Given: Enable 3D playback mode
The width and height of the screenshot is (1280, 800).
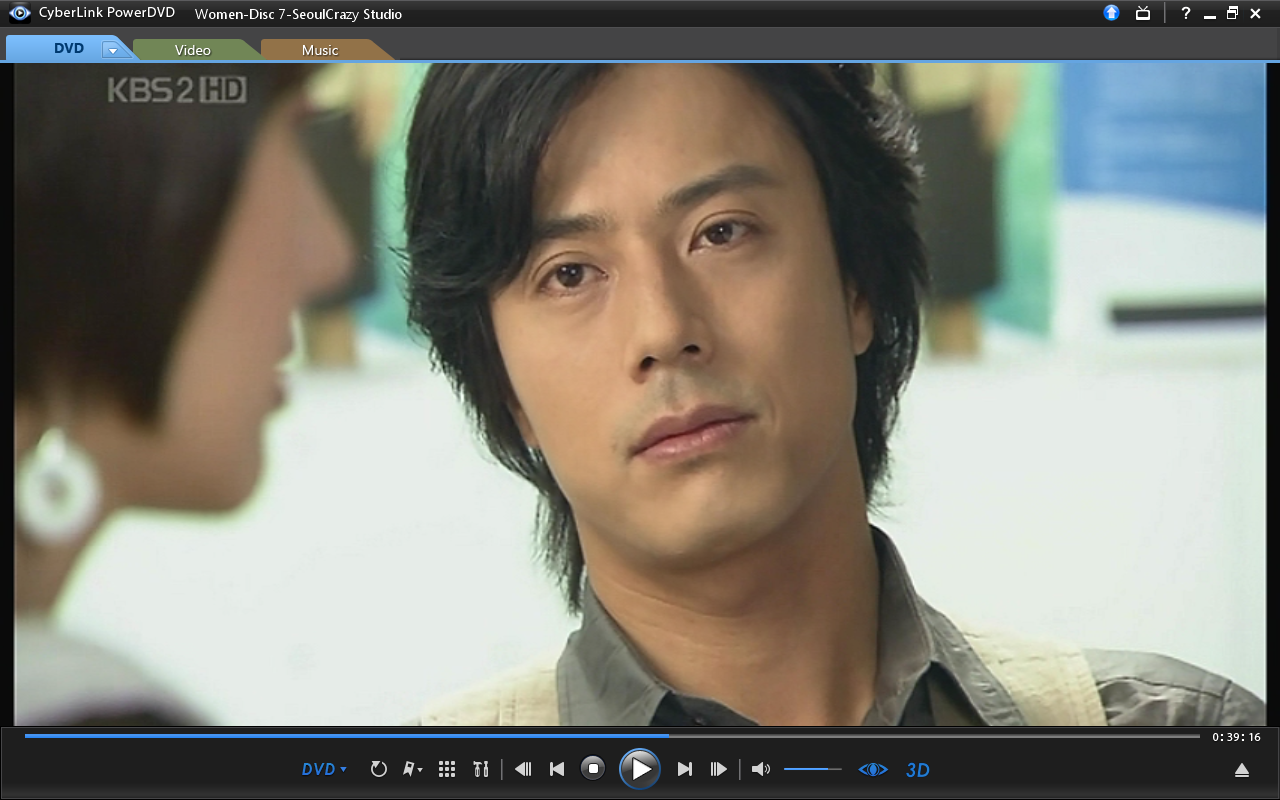Looking at the screenshot, I should 918,770.
